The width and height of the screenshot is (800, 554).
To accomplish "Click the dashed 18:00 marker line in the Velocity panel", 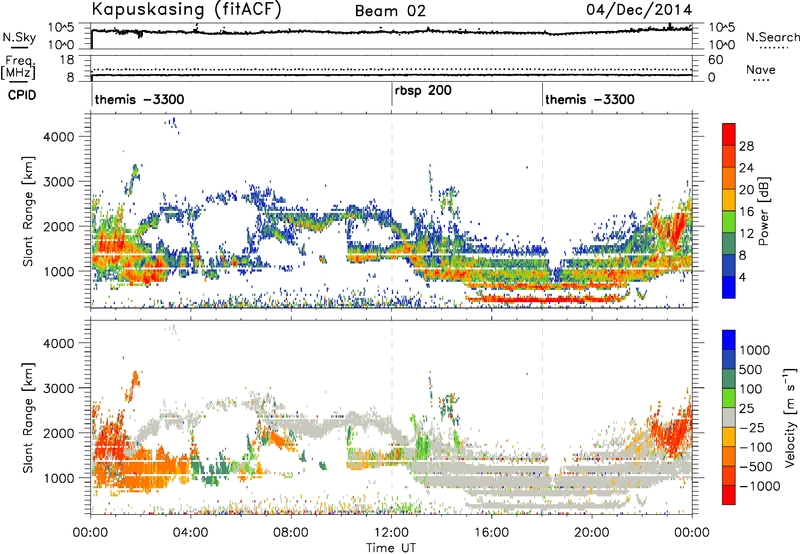I will [542, 417].
